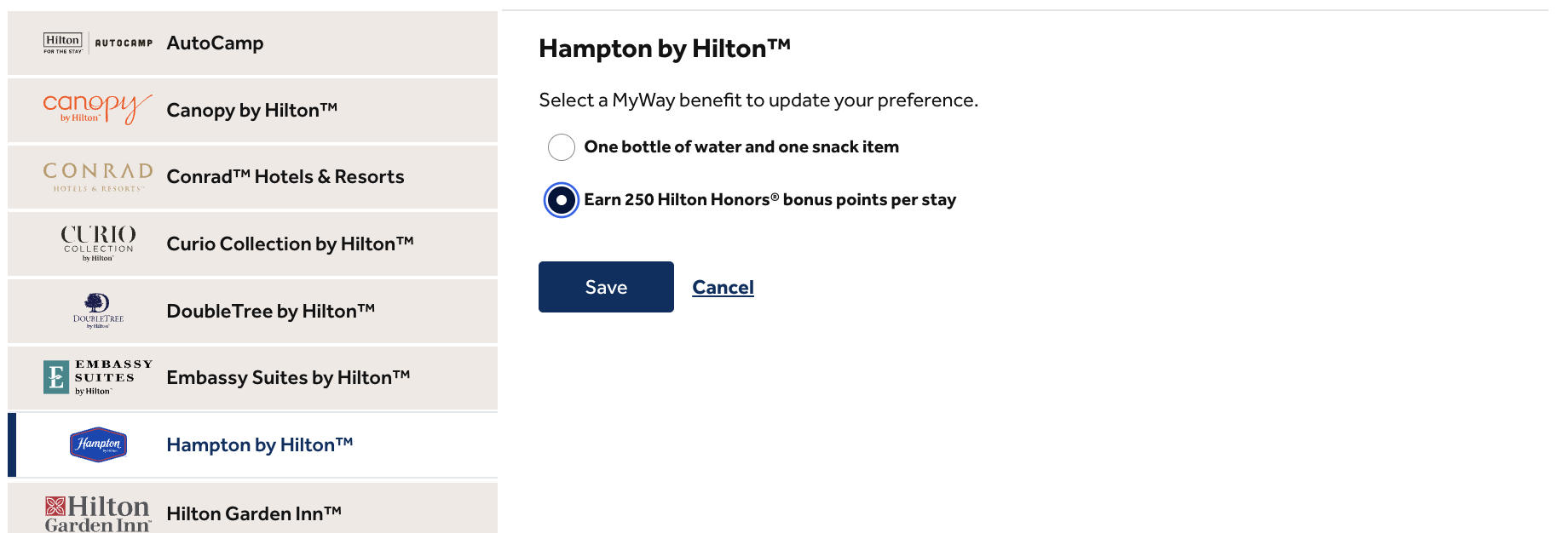Save the MyWay benefit preference

[606, 287]
